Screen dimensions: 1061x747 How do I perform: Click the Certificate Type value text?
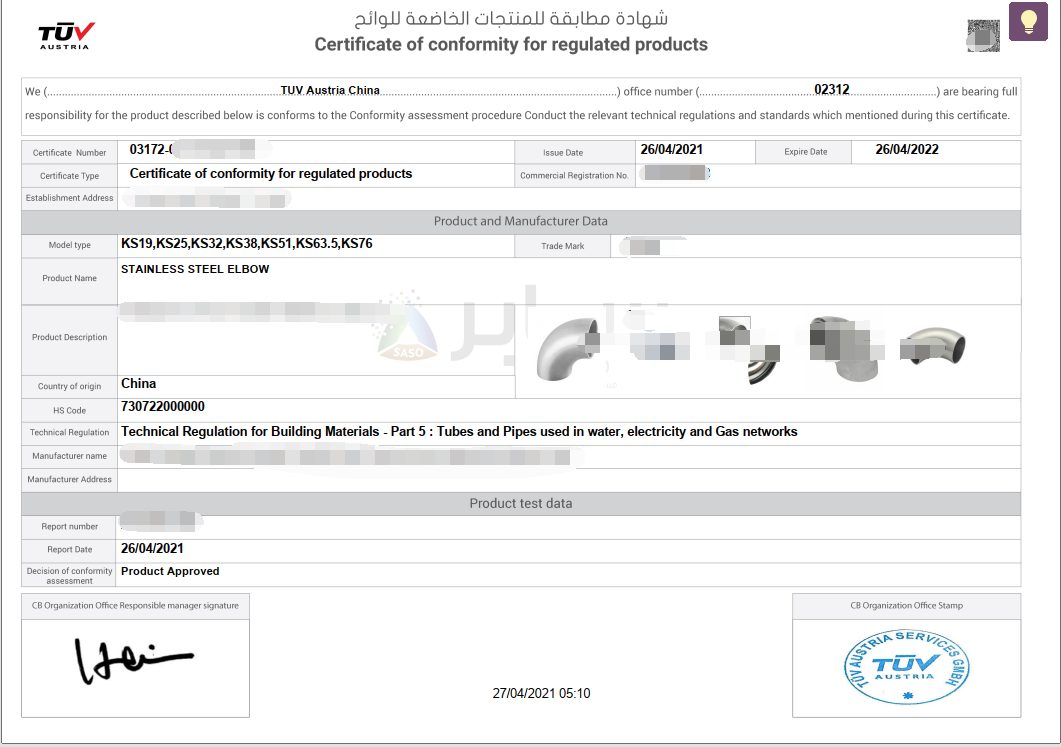point(271,174)
